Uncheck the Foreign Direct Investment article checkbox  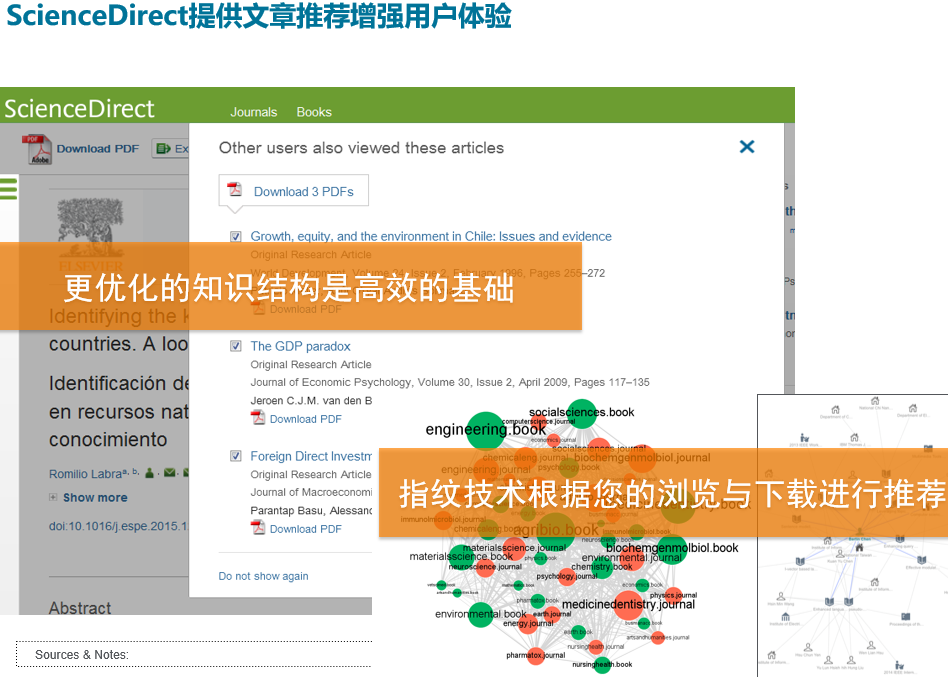236,456
